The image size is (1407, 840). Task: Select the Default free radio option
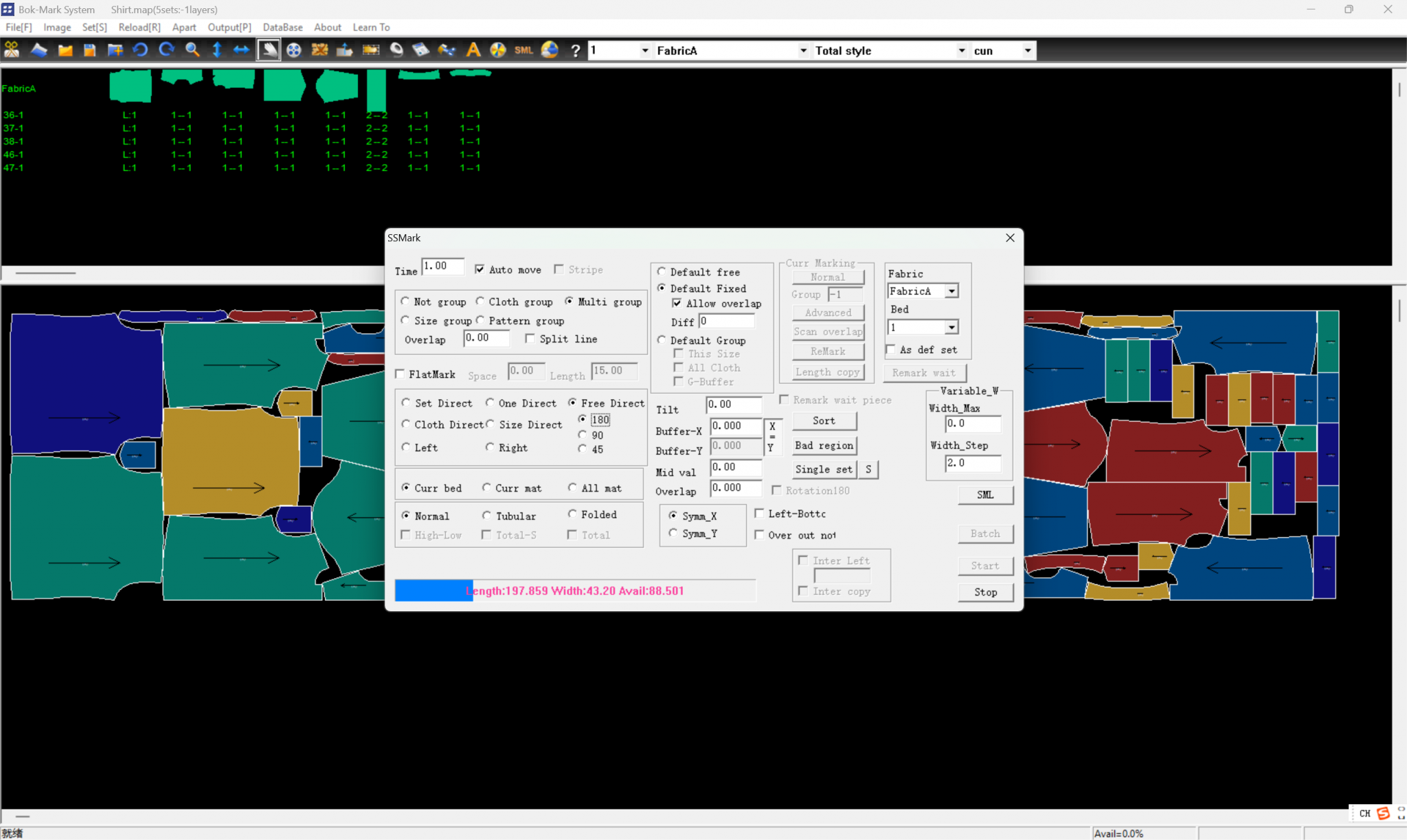[x=662, y=272]
